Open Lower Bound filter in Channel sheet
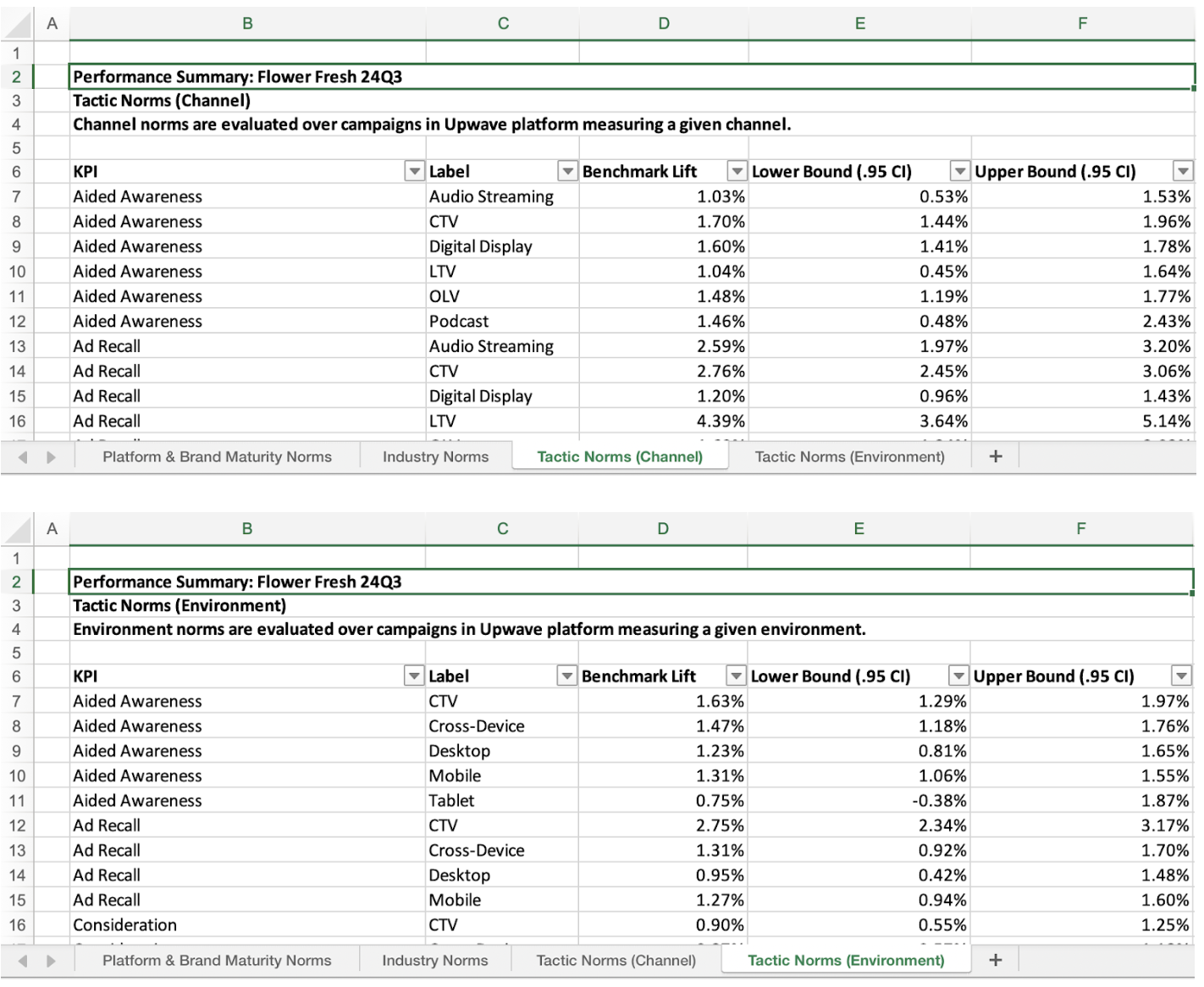The width and height of the screenshot is (1204, 987). [959, 172]
